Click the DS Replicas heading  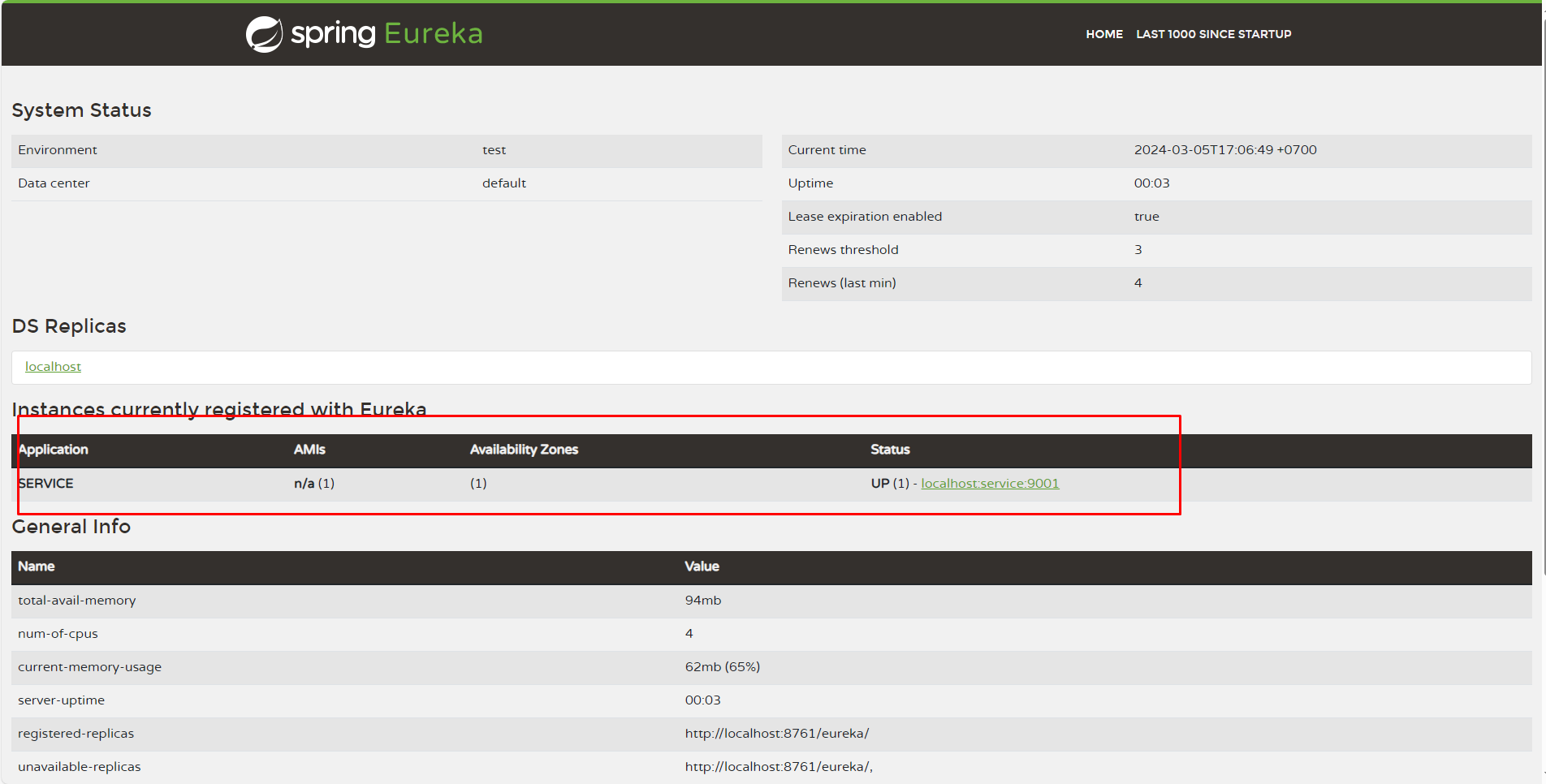(x=69, y=326)
